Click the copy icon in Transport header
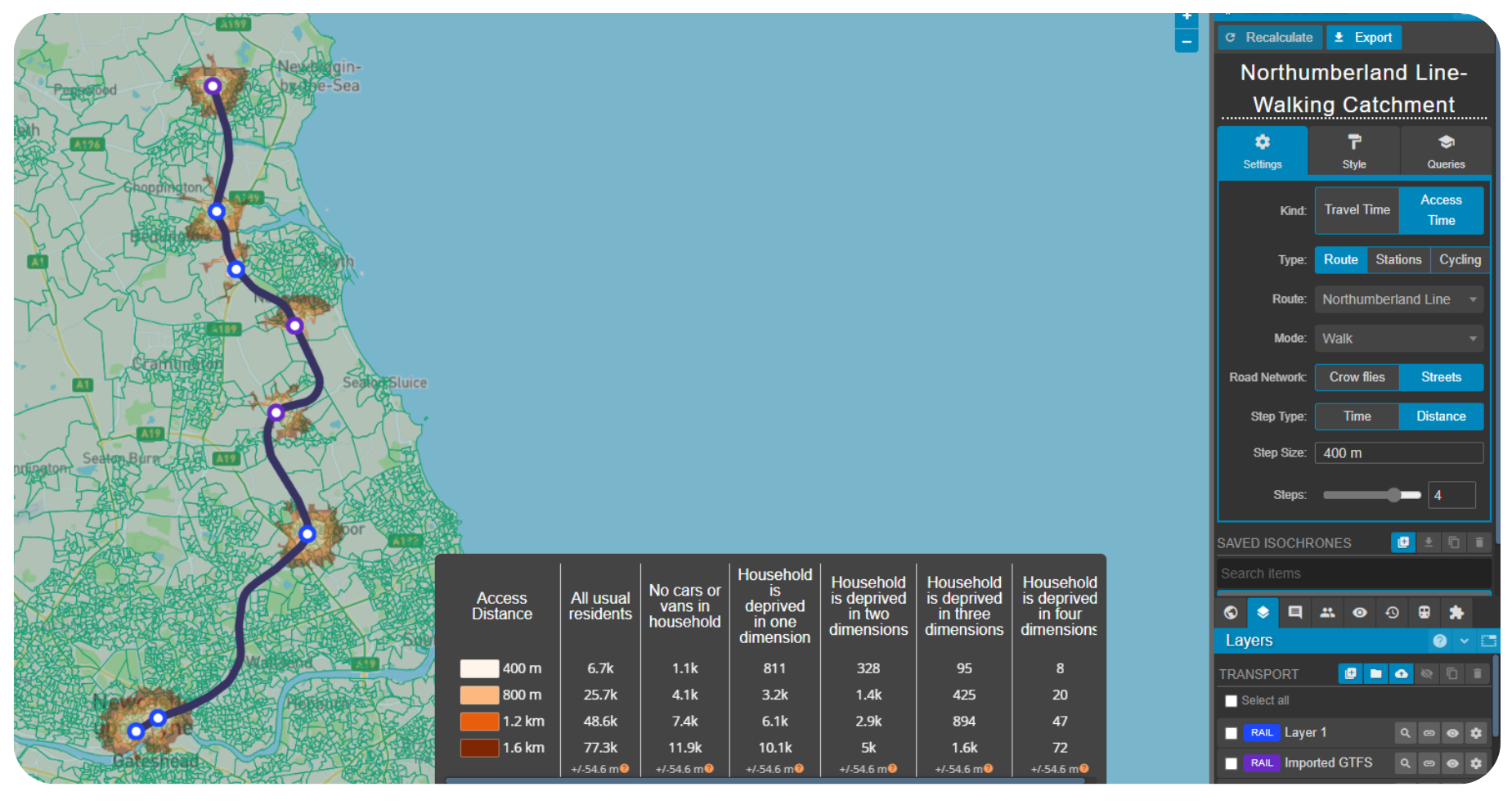 coord(1451,673)
